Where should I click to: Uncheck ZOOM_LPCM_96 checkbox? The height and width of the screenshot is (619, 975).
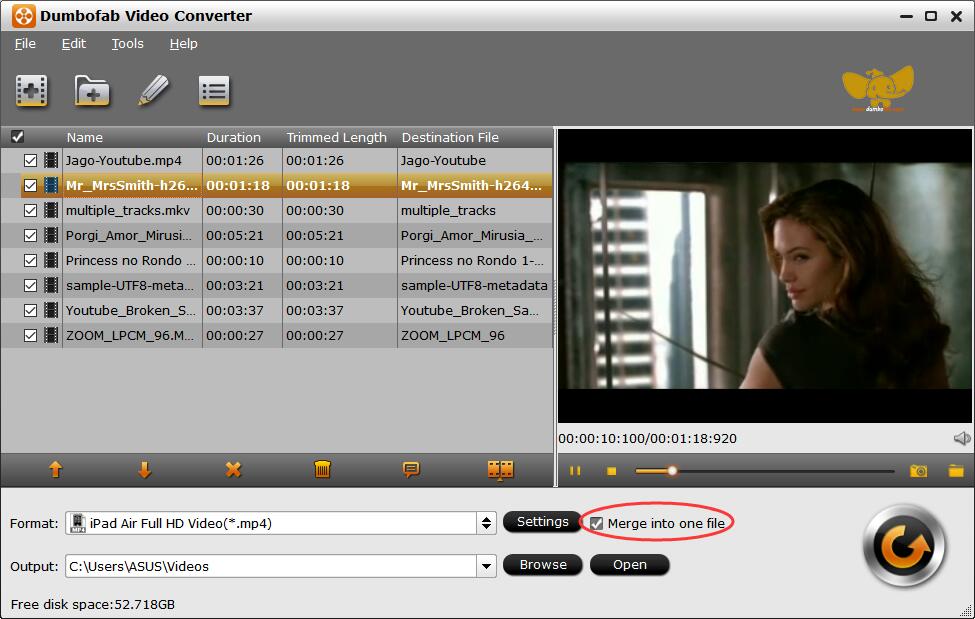click(x=30, y=335)
